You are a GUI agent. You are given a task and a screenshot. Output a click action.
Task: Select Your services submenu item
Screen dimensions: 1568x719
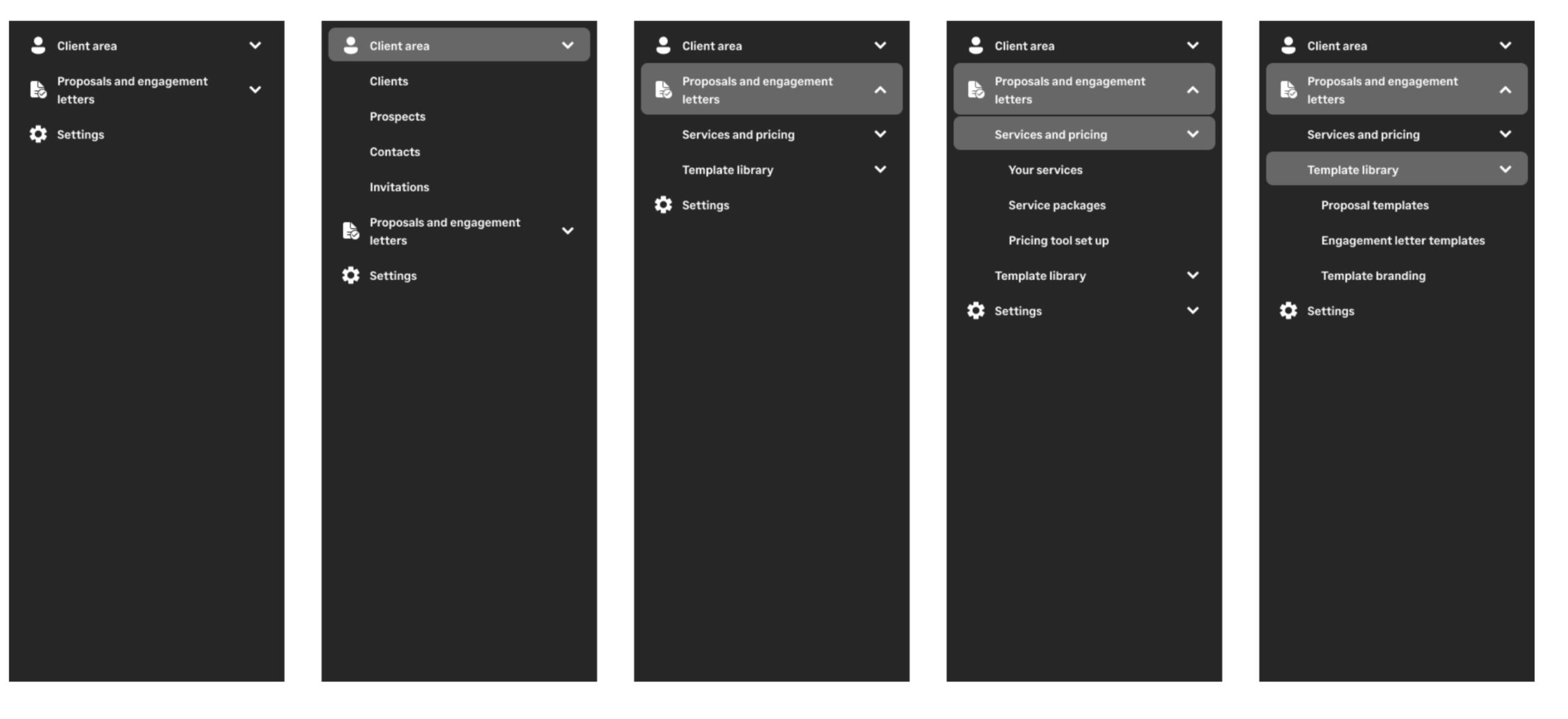click(x=1045, y=170)
